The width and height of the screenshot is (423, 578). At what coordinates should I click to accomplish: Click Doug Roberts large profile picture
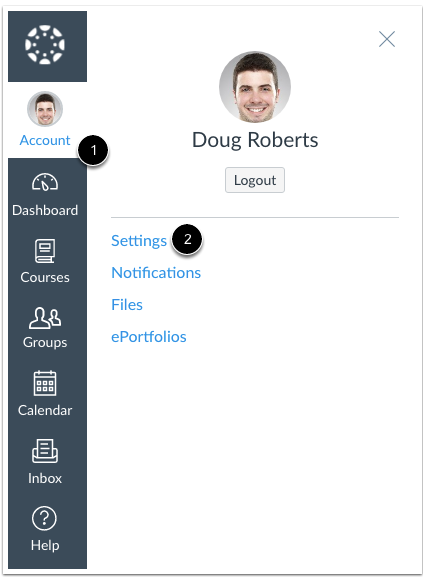[x=255, y=87]
